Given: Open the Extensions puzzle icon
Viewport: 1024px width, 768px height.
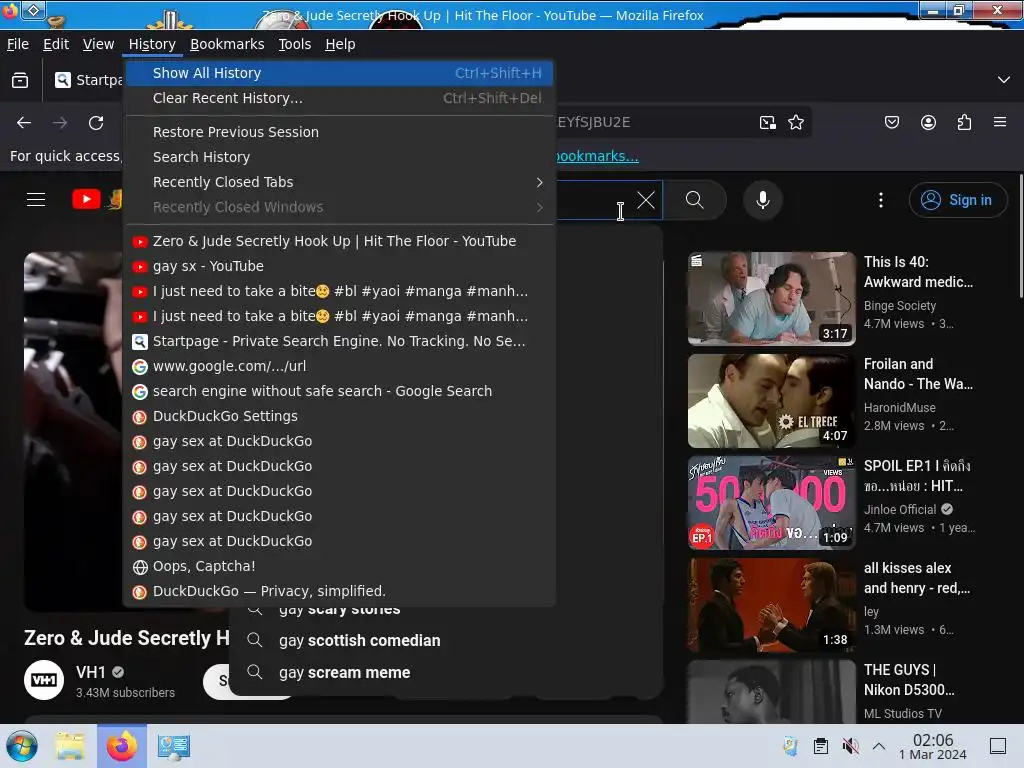Looking at the screenshot, I should [x=964, y=122].
